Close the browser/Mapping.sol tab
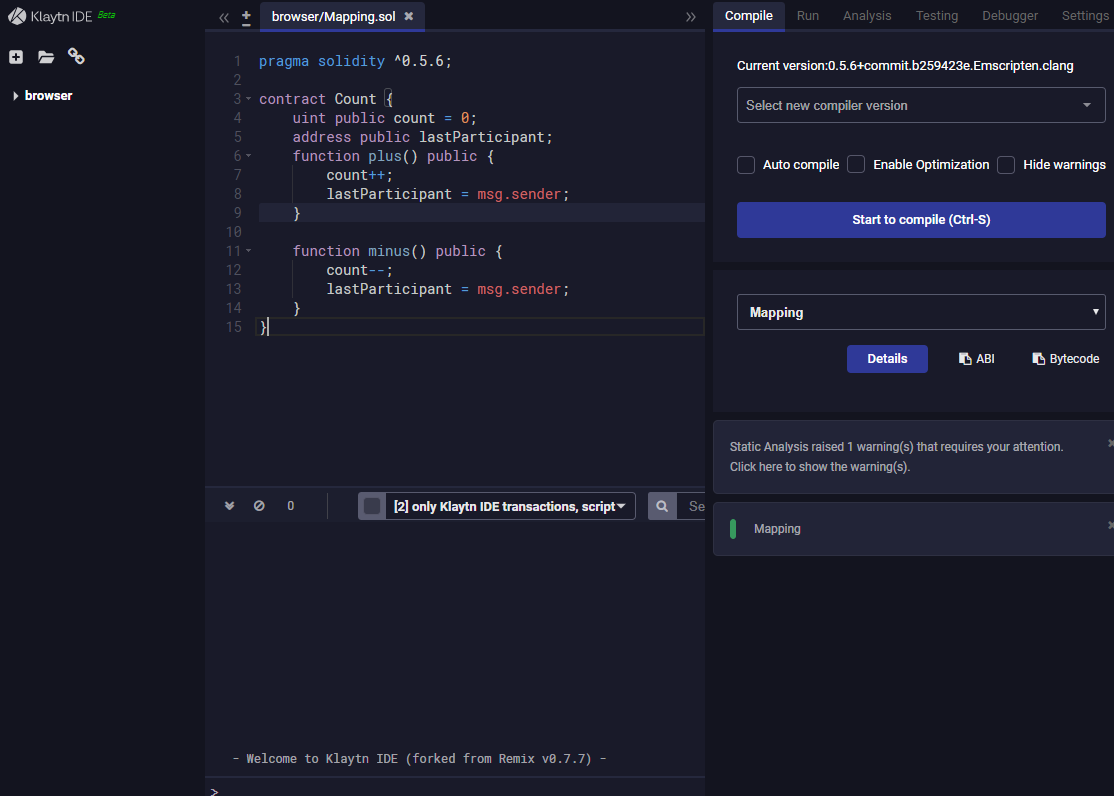Viewport: 1114px width, 796px height. pyautogui.click(x=409, y=16)
